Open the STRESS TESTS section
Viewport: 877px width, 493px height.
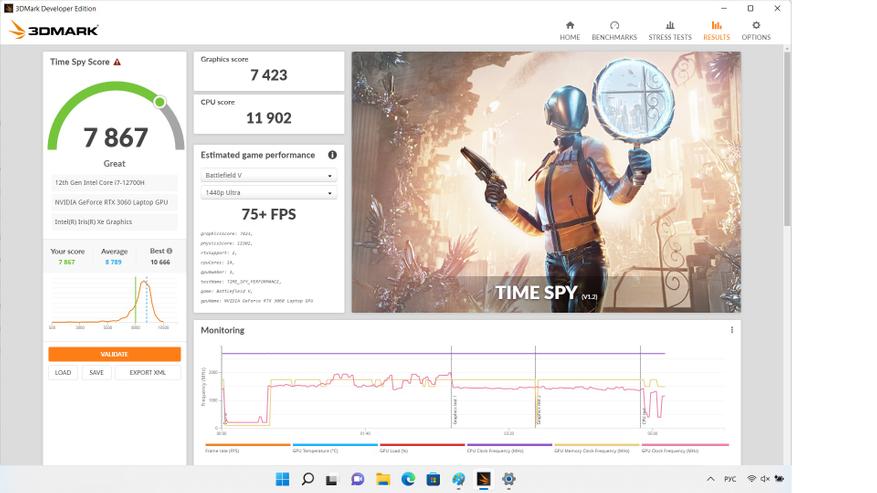pyautogui.click(x=669, y=31)
